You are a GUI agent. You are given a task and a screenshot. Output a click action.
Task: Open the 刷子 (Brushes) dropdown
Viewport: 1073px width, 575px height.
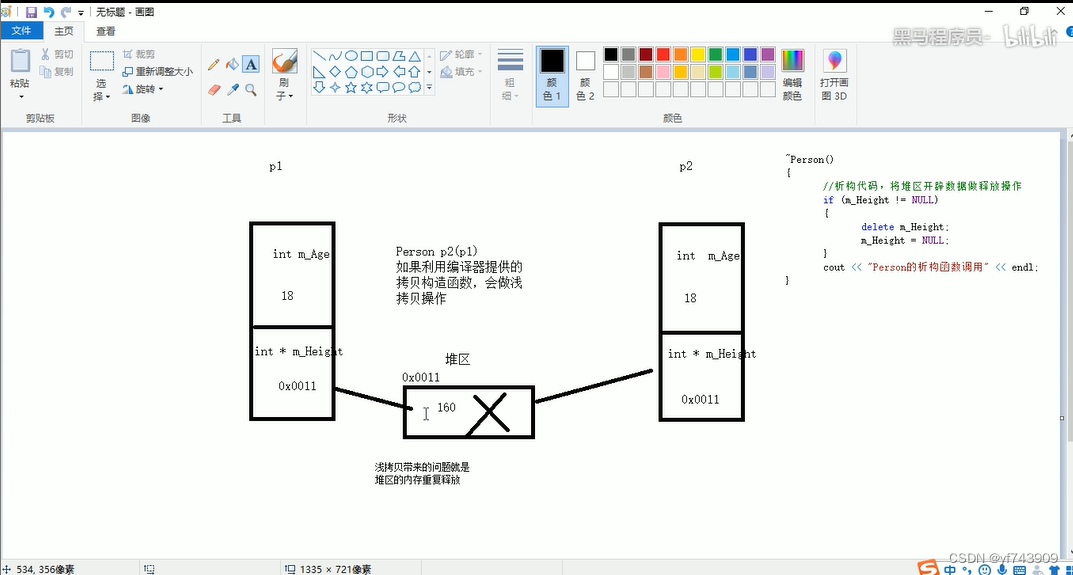pyautogui.click(x=284, y=90)
